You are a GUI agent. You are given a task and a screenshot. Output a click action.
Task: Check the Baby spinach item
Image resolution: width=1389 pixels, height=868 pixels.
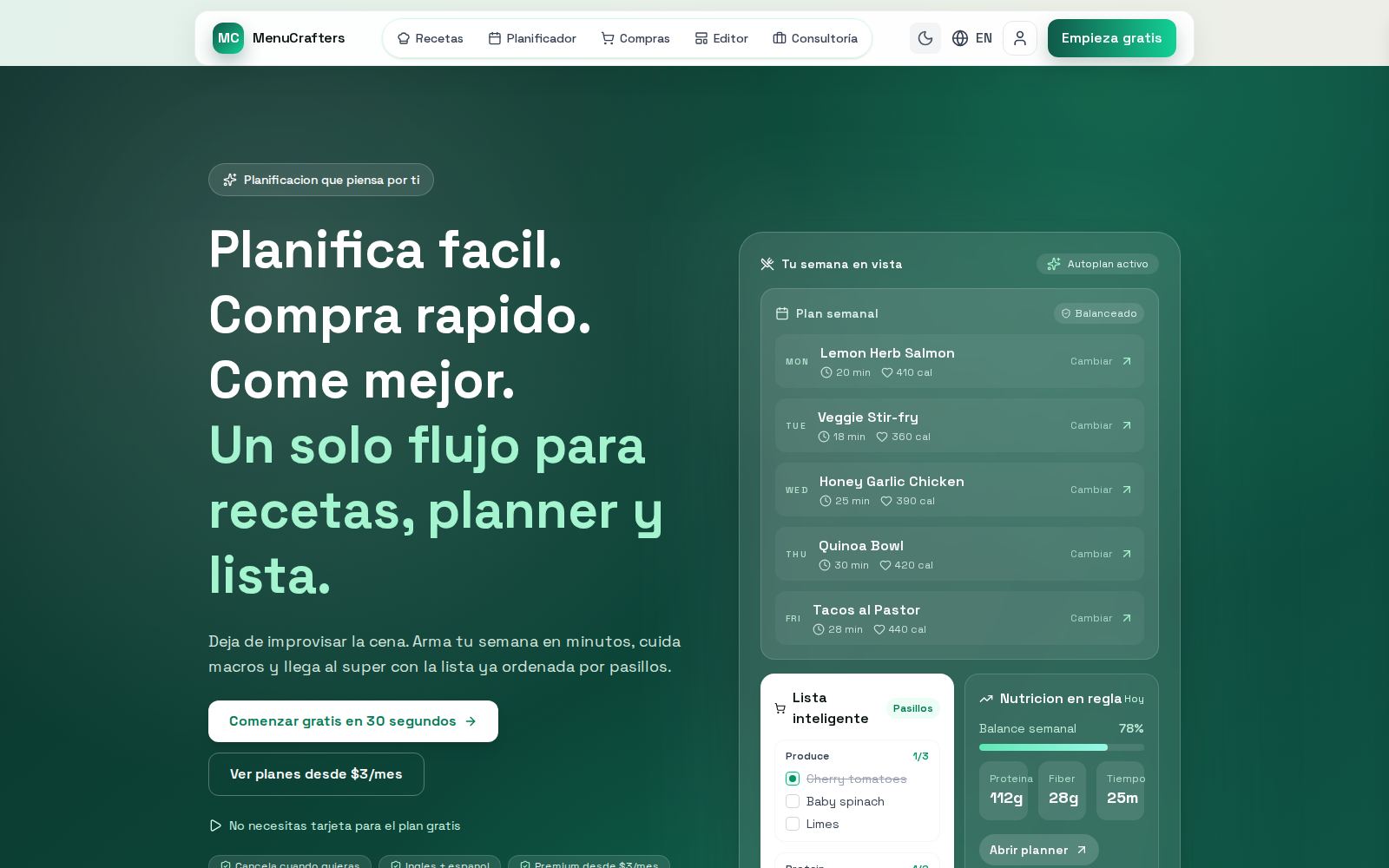793,801
